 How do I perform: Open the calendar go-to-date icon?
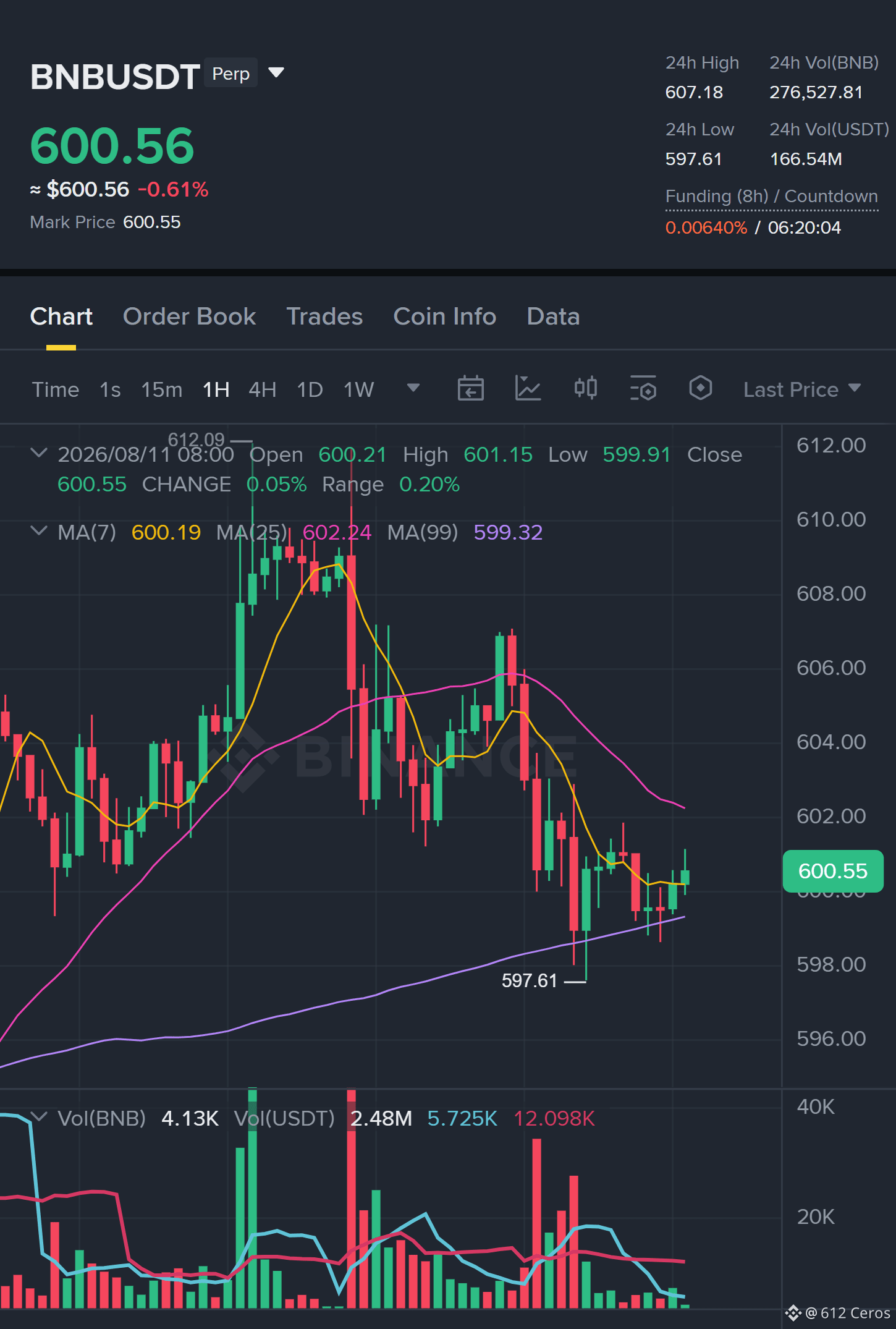click(x=470, y=389)
